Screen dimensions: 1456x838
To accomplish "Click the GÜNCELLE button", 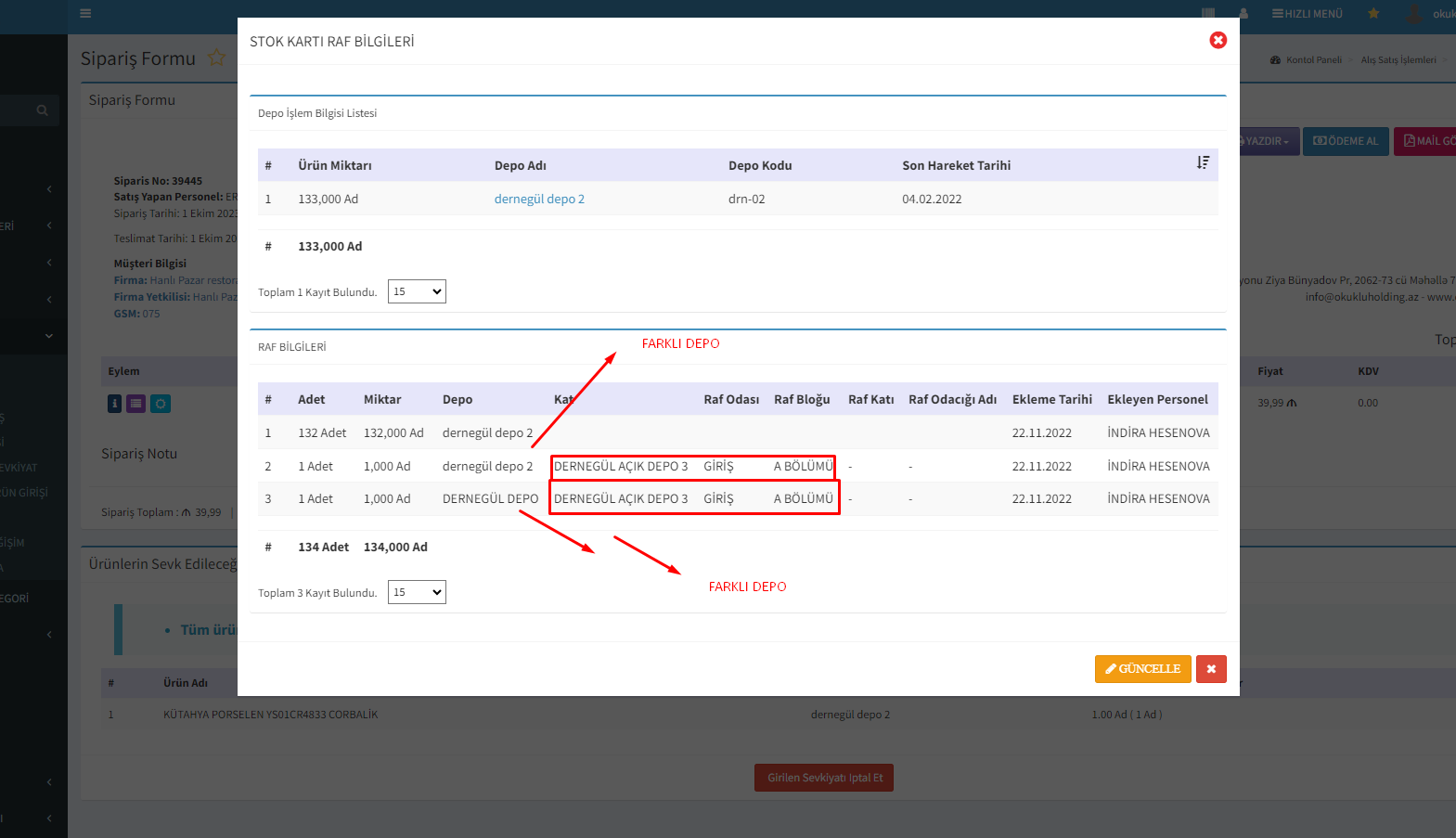I will 1142,669.
